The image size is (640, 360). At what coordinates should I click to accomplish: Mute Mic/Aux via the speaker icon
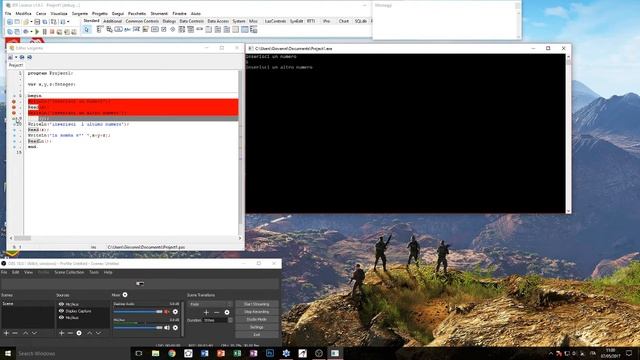[x=167, y=327]
